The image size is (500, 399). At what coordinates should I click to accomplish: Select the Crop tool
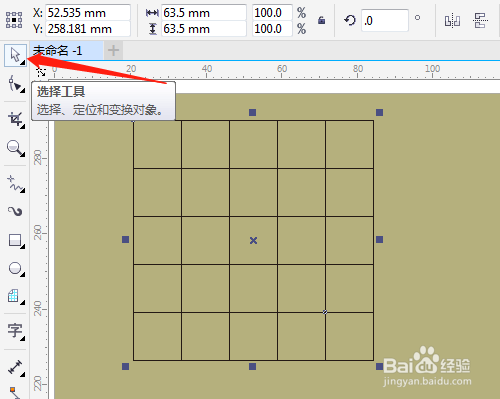[x=15, y=119]
